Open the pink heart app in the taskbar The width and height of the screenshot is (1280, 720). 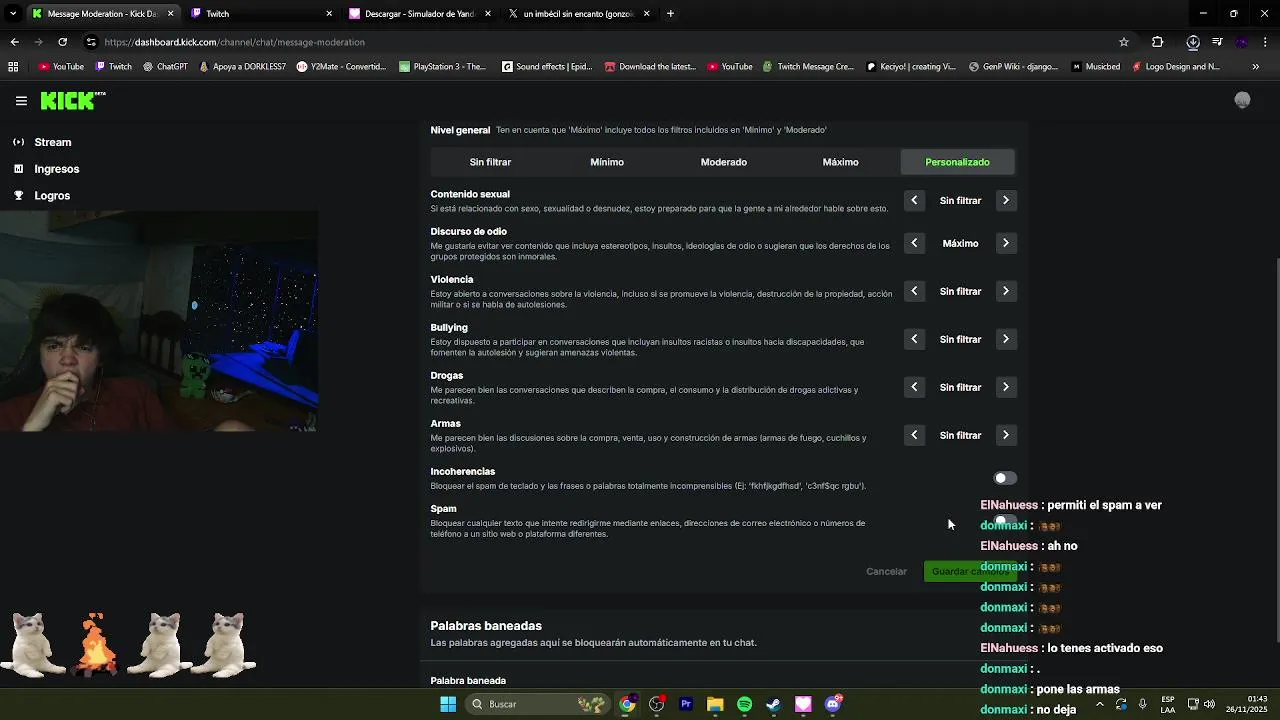[803, 704]
